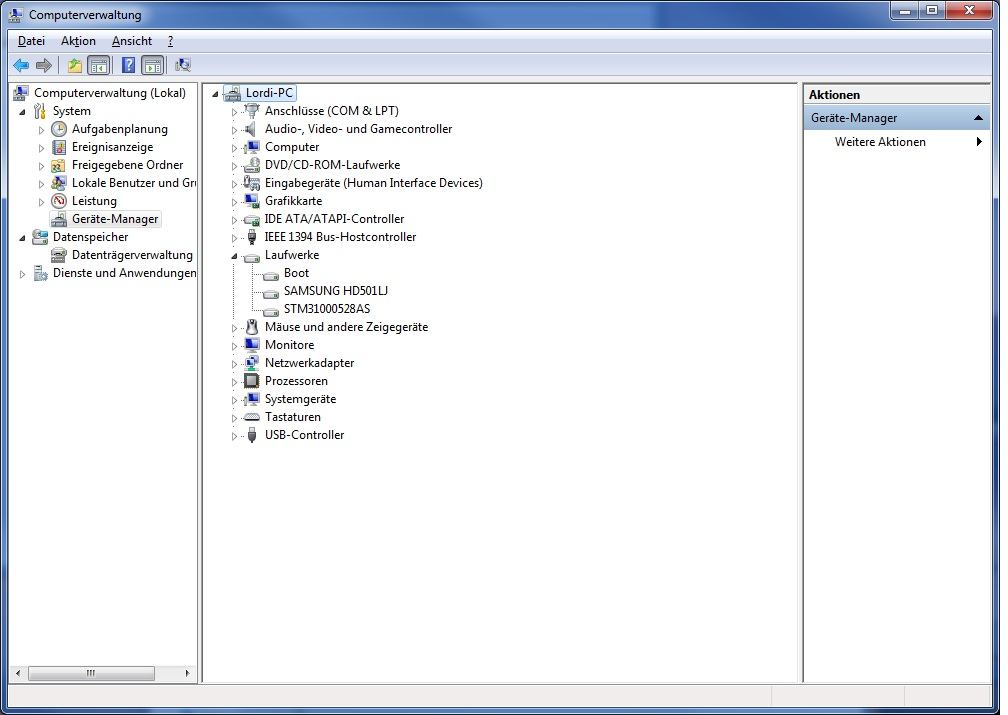1008x715 pixels.
Task: Minimize the Computerverwaltung window
Action: (906, 10)
